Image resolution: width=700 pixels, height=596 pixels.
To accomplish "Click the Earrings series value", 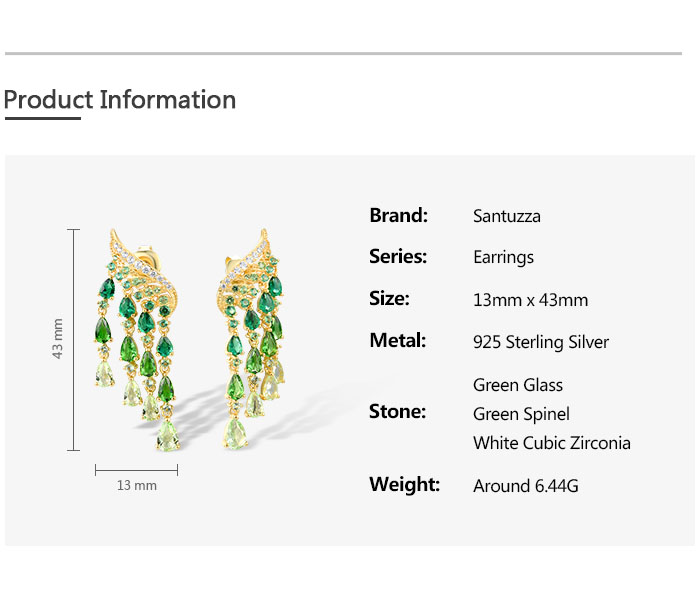I will [503, 258].
